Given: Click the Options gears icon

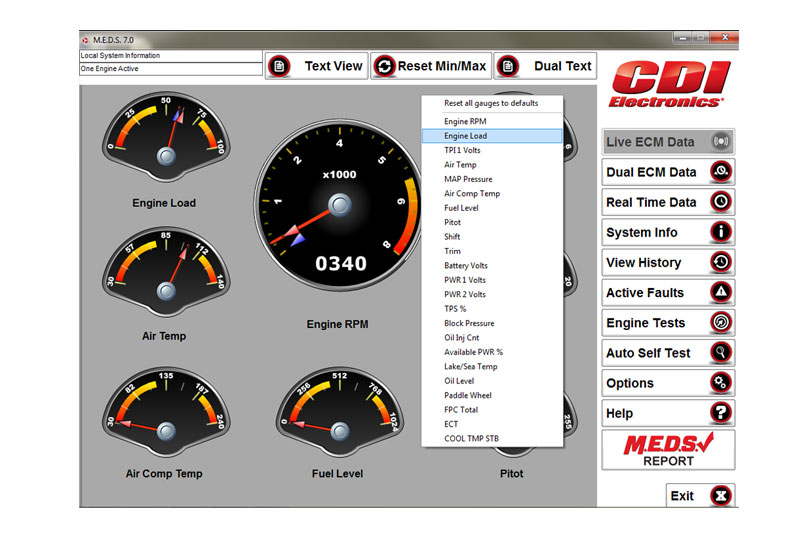Looking at the screenshot, I should [x=720, y=383].
